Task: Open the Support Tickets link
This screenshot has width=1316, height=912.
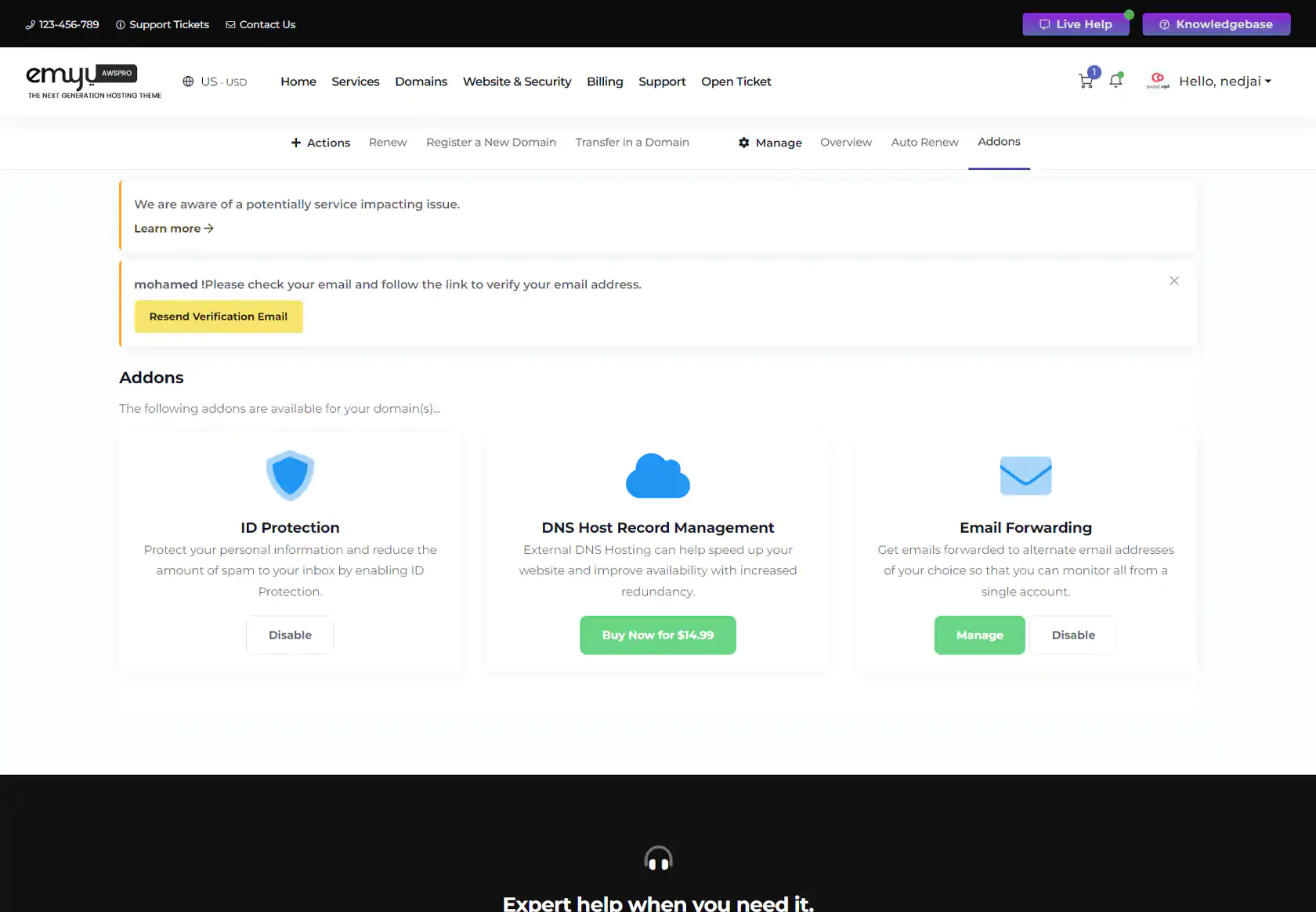Action: 162,24
